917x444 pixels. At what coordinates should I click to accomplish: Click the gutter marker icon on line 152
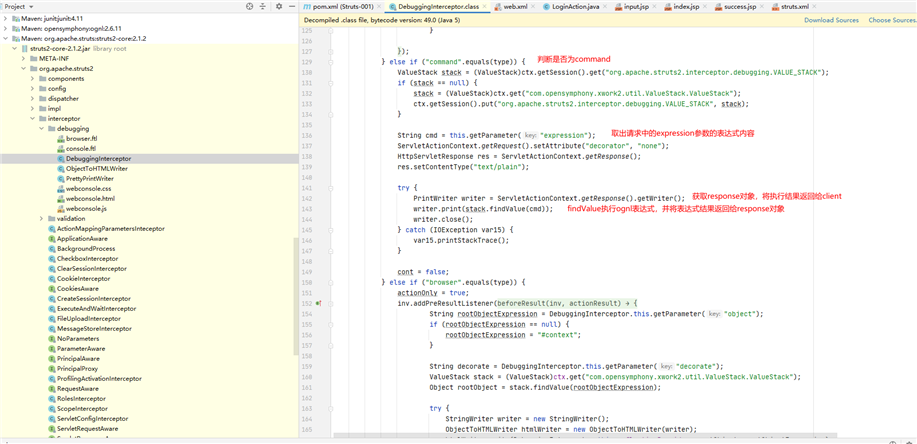[318, 303]
